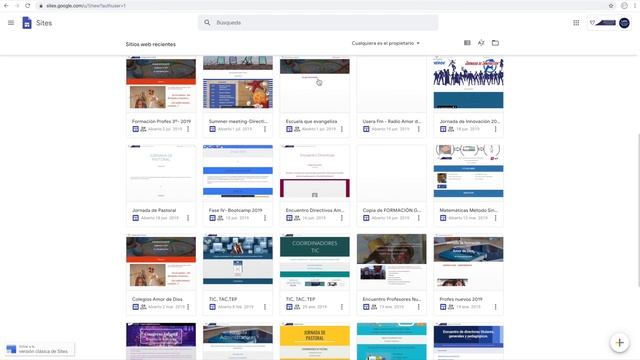Open more options for TIC, TAC,TEP site
Viewport: 640px width, 360px height.
(265, 307)
